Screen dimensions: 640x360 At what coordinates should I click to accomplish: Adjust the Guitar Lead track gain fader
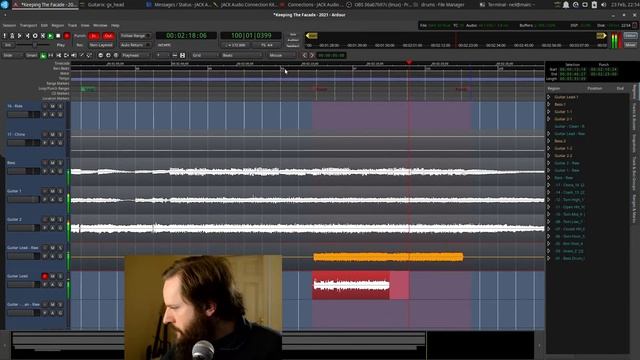(23, 284)
